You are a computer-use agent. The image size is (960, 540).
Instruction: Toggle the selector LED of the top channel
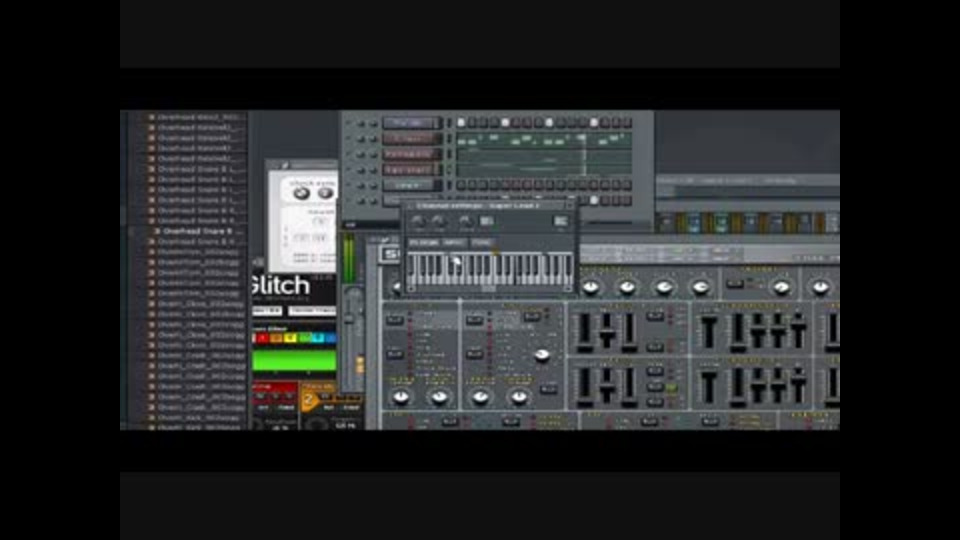(x=449, y=123)
